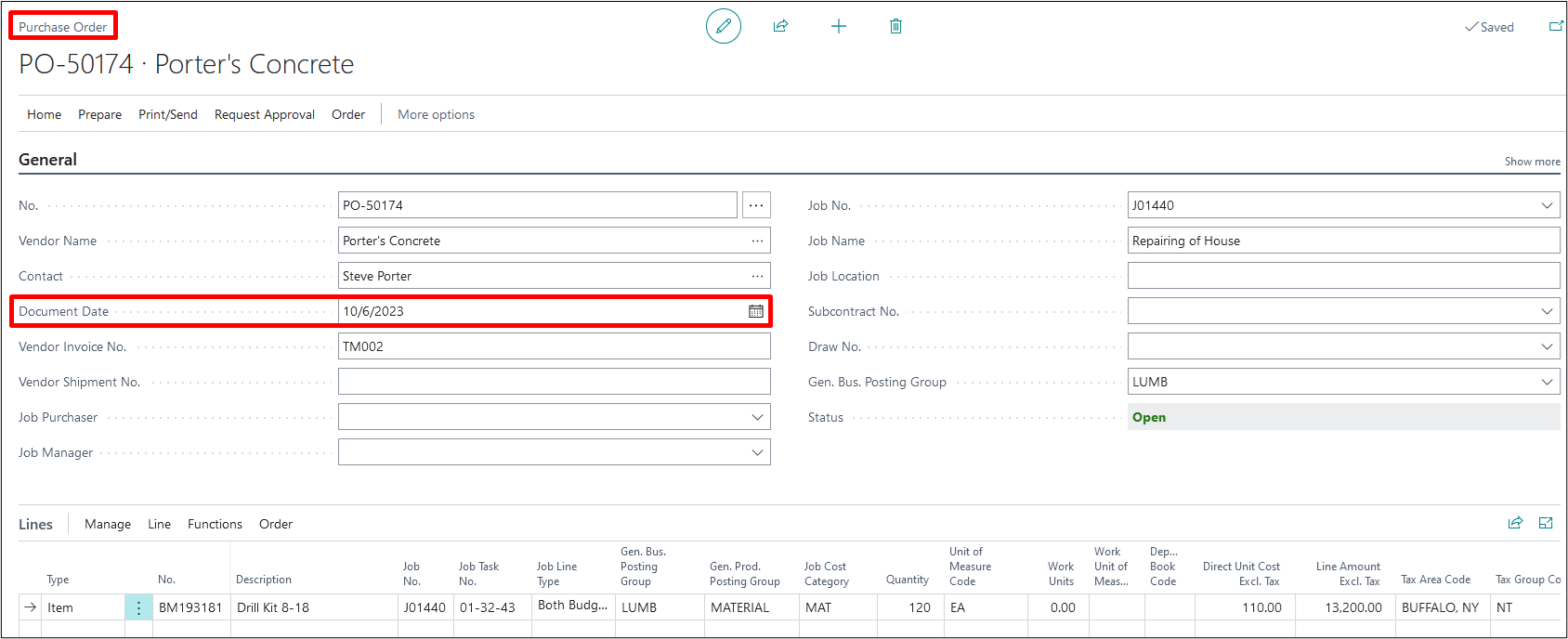The width and height of the screenshot is (1568, 639).
Task: Click the pencil edit icon
Action: click(724, 26)
